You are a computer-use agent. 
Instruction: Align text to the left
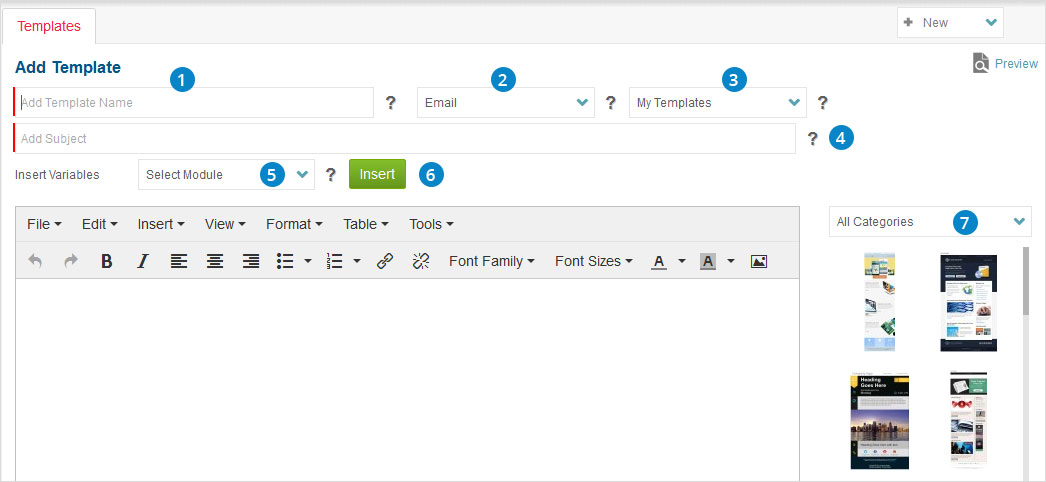point(178,261)
